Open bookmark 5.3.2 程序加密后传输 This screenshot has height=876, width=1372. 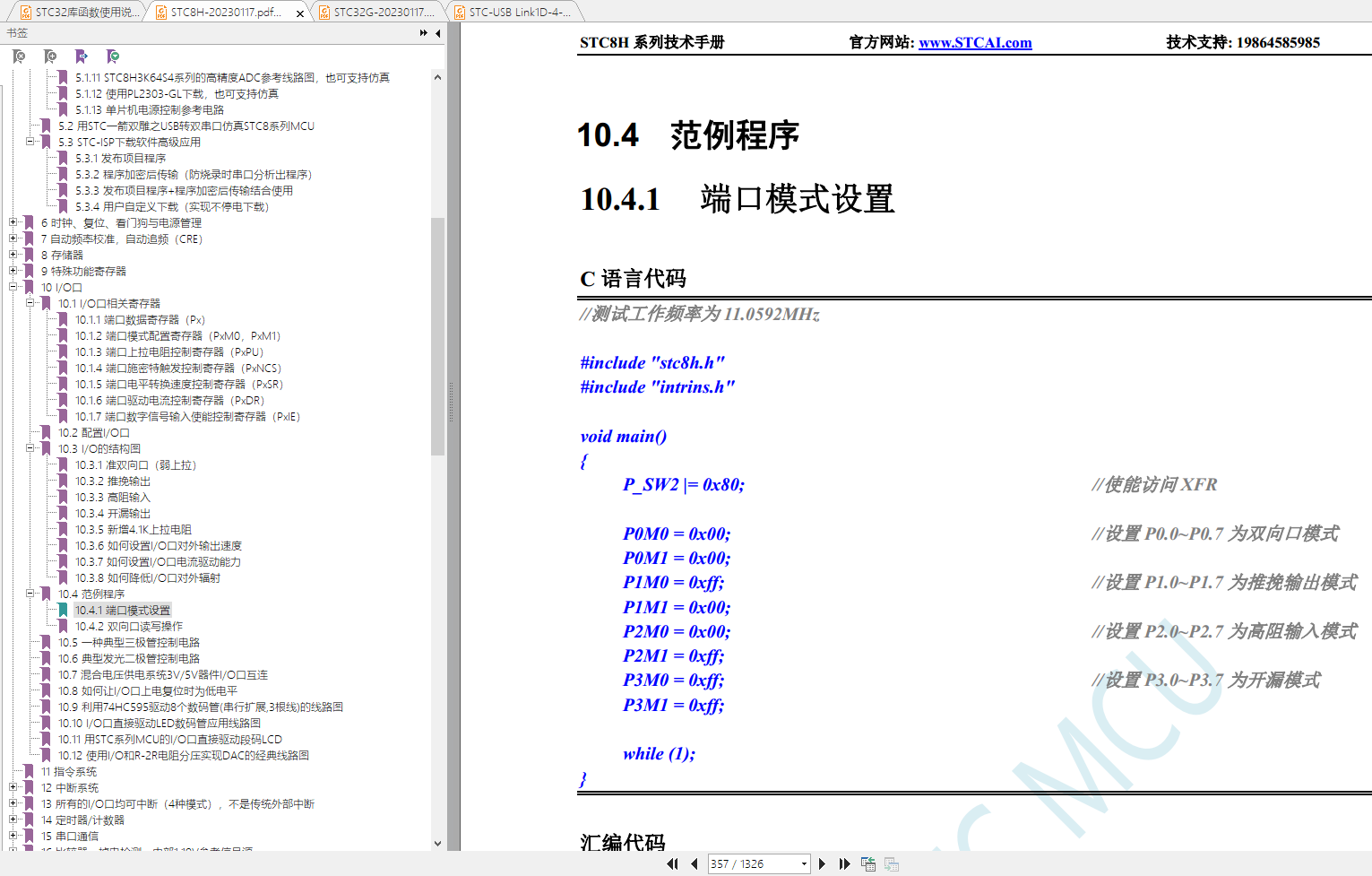click(x=194, y=174)
